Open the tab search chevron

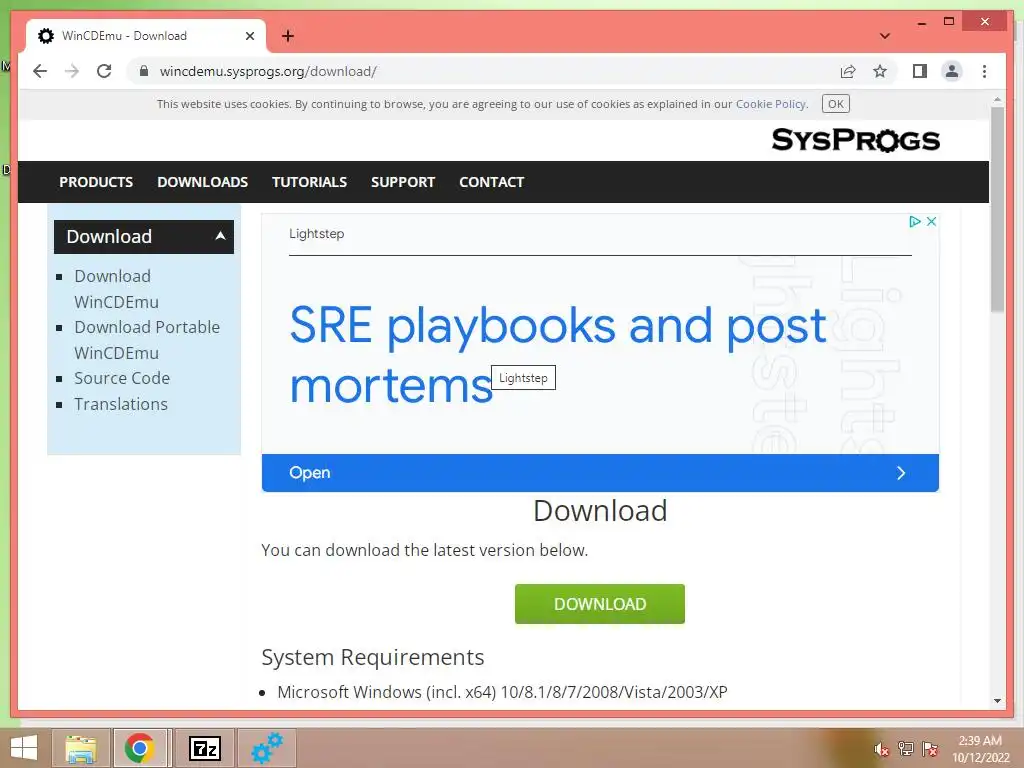click(x=884, y=36)
